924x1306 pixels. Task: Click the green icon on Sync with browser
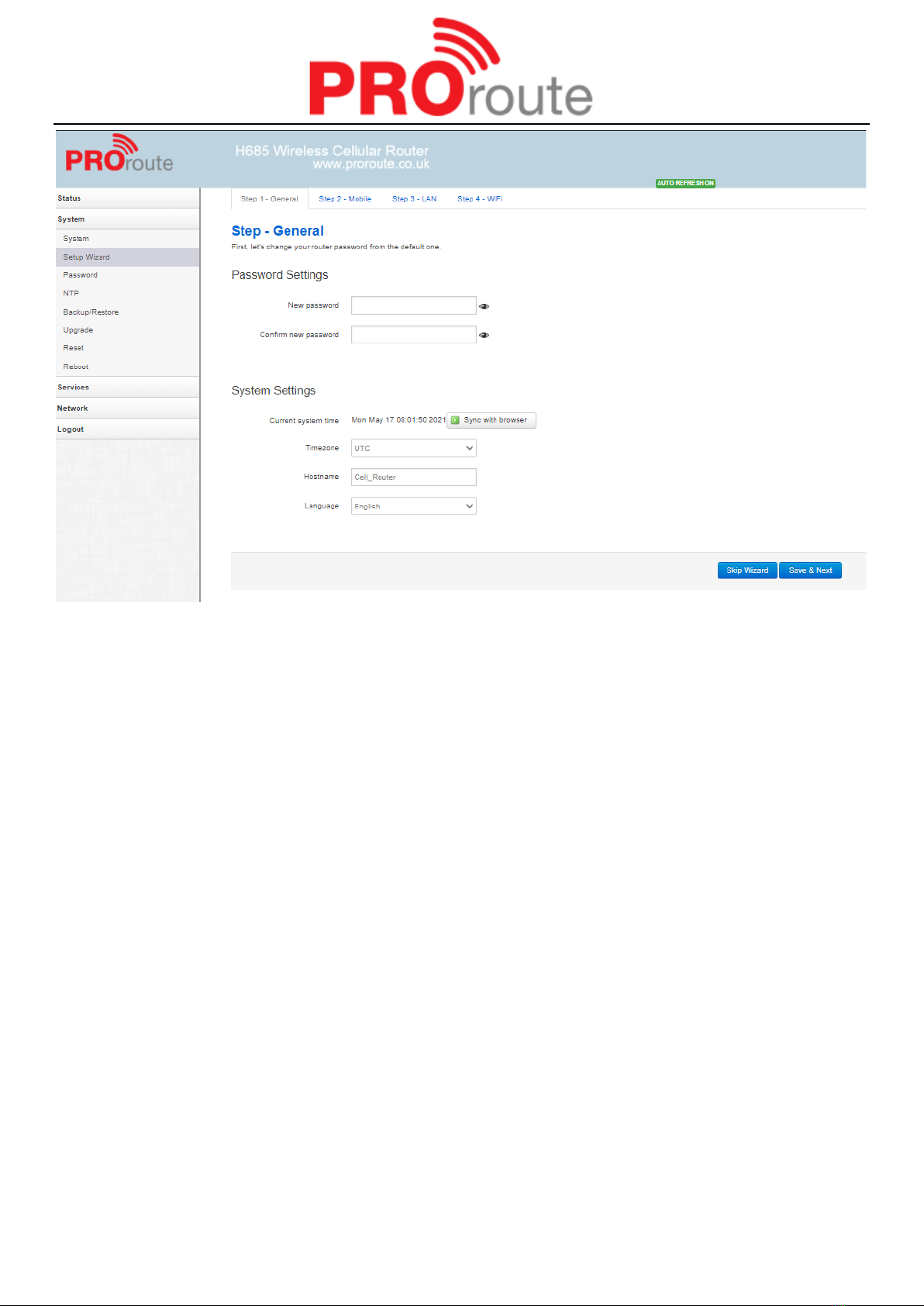click(455, 420)
